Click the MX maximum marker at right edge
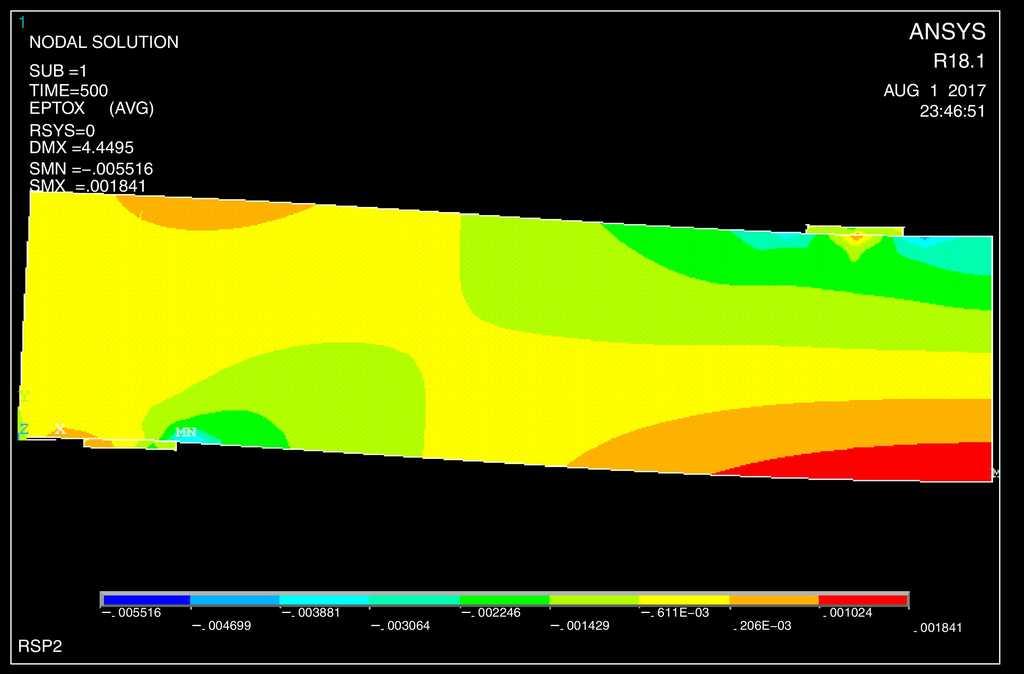The image size is (1024, 674). [x=994, y=472]
